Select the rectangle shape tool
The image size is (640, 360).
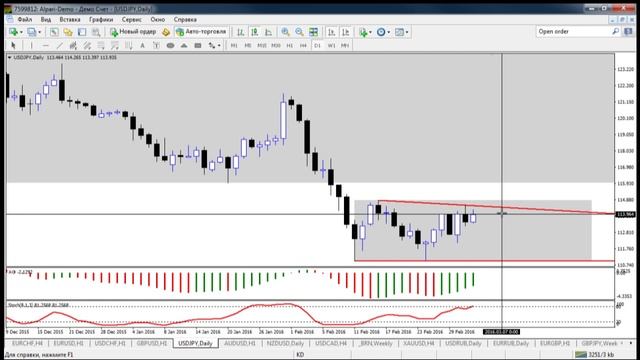pos(198,45)
